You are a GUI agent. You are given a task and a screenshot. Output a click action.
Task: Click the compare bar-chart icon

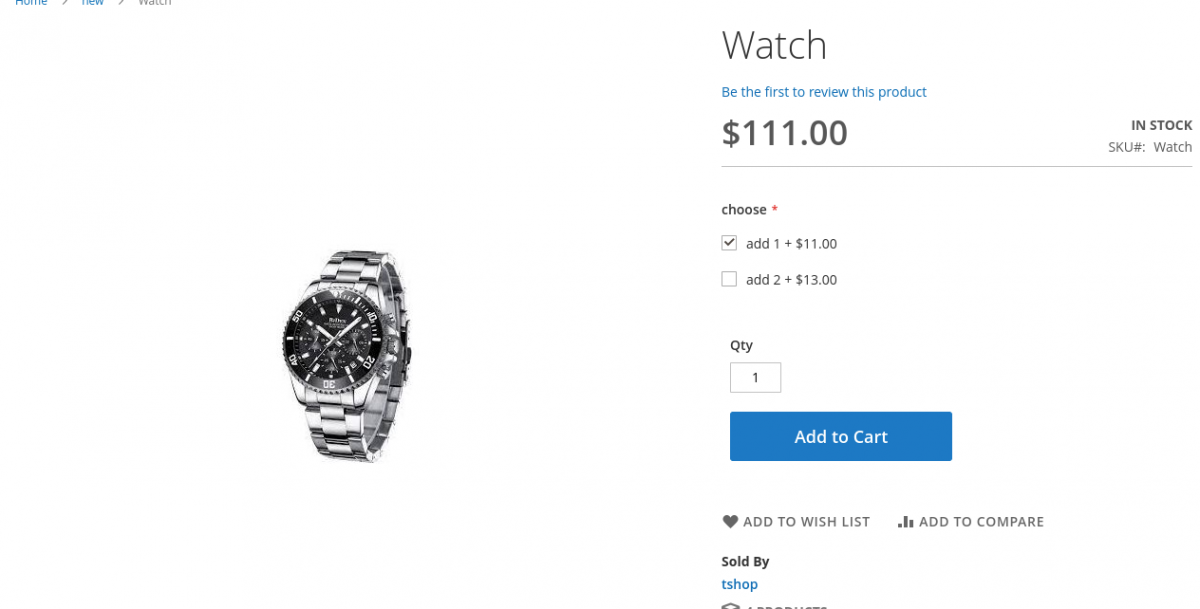pyautogui.click(x=906, y=522)
